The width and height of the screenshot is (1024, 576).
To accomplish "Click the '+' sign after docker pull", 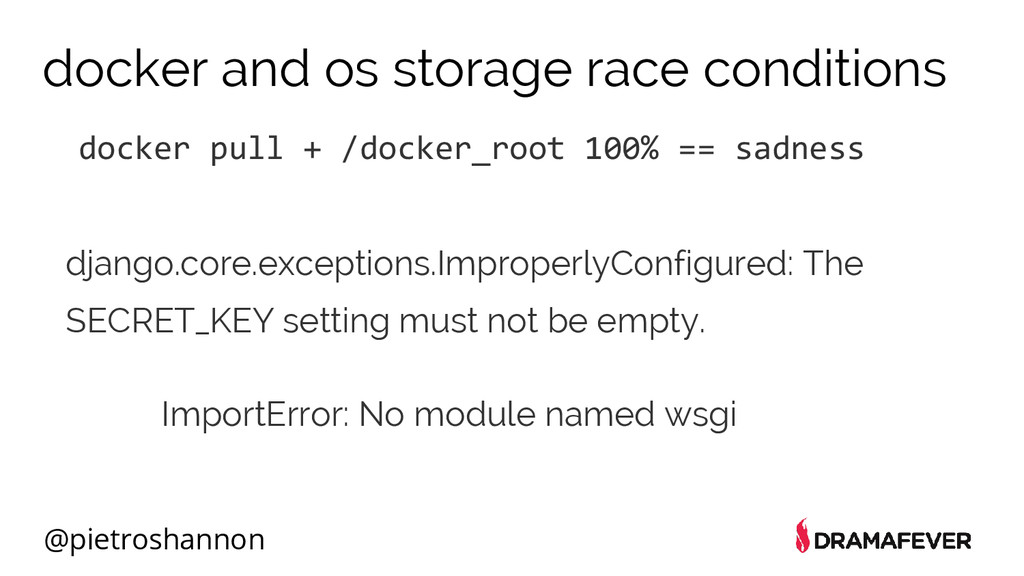I will (x=312, y=150).
